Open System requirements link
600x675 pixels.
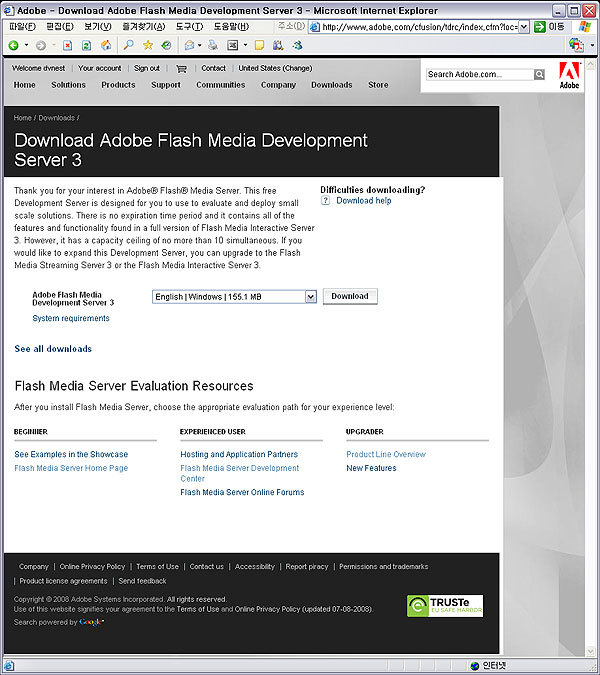tap(71, 318)
